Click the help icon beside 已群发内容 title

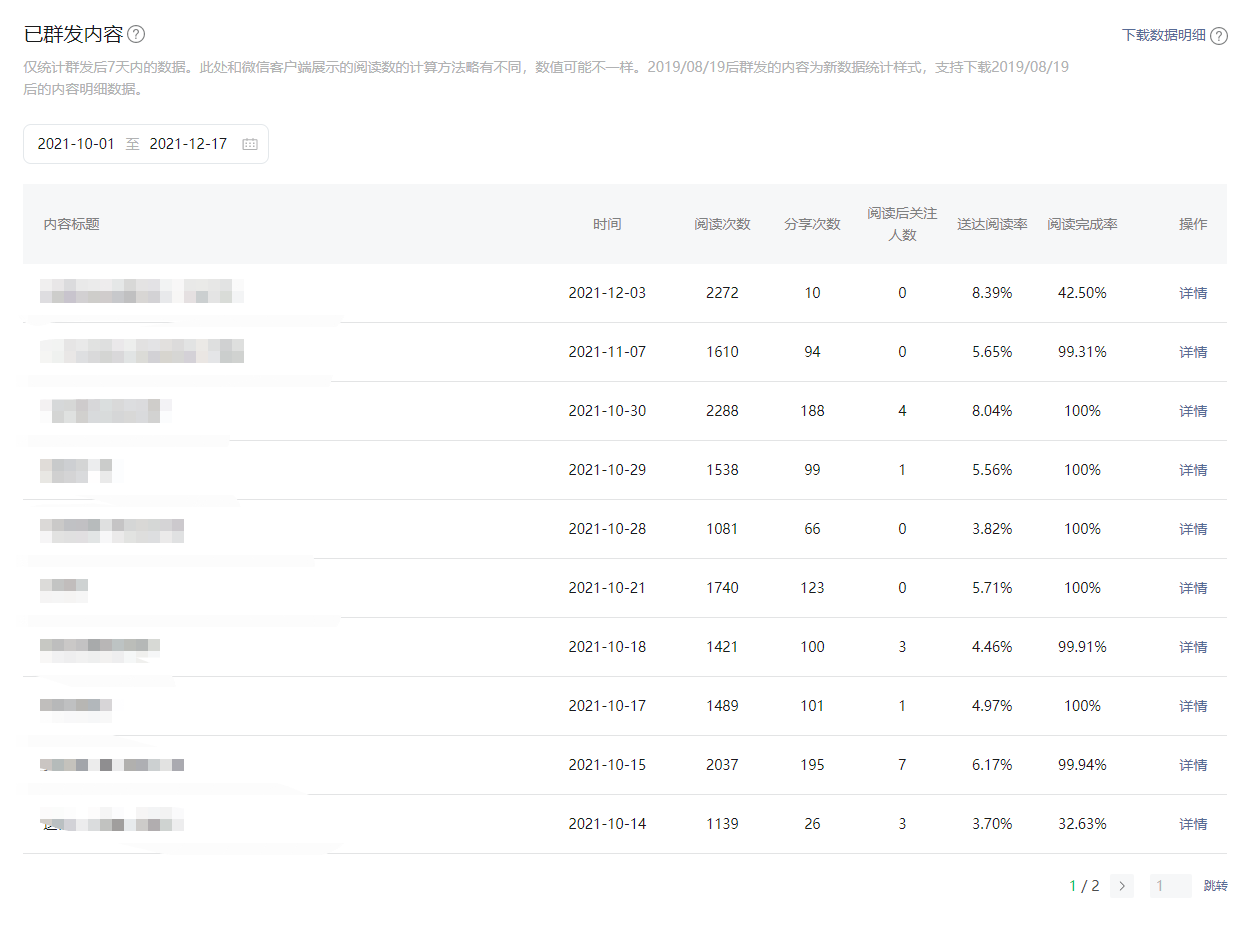coord(136,34)
